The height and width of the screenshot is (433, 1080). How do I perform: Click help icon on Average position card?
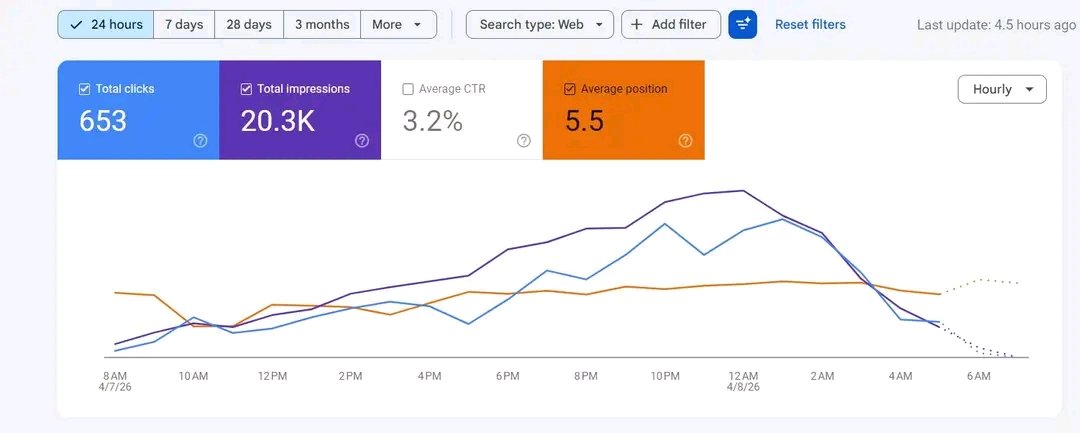[x=685, y=141]
